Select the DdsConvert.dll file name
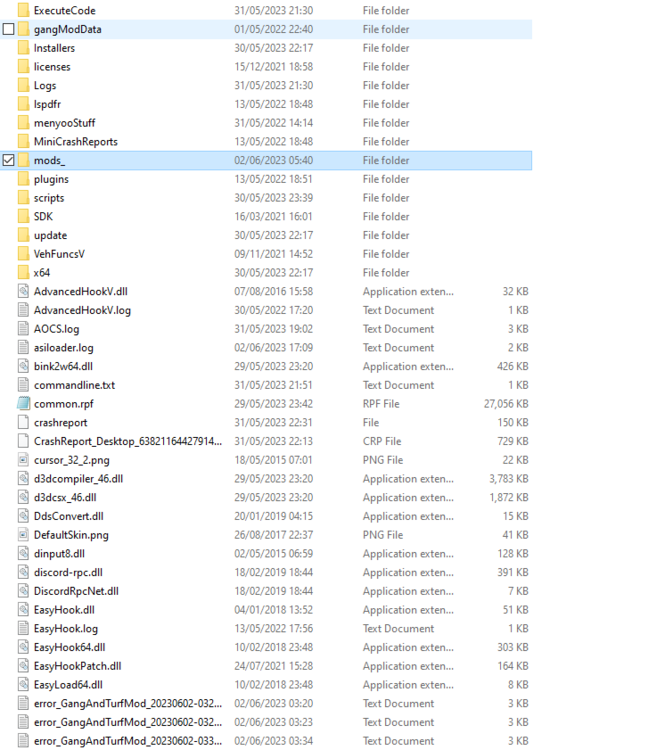The width and height of the screenshot is (665, 750). (x=68, y=516)
